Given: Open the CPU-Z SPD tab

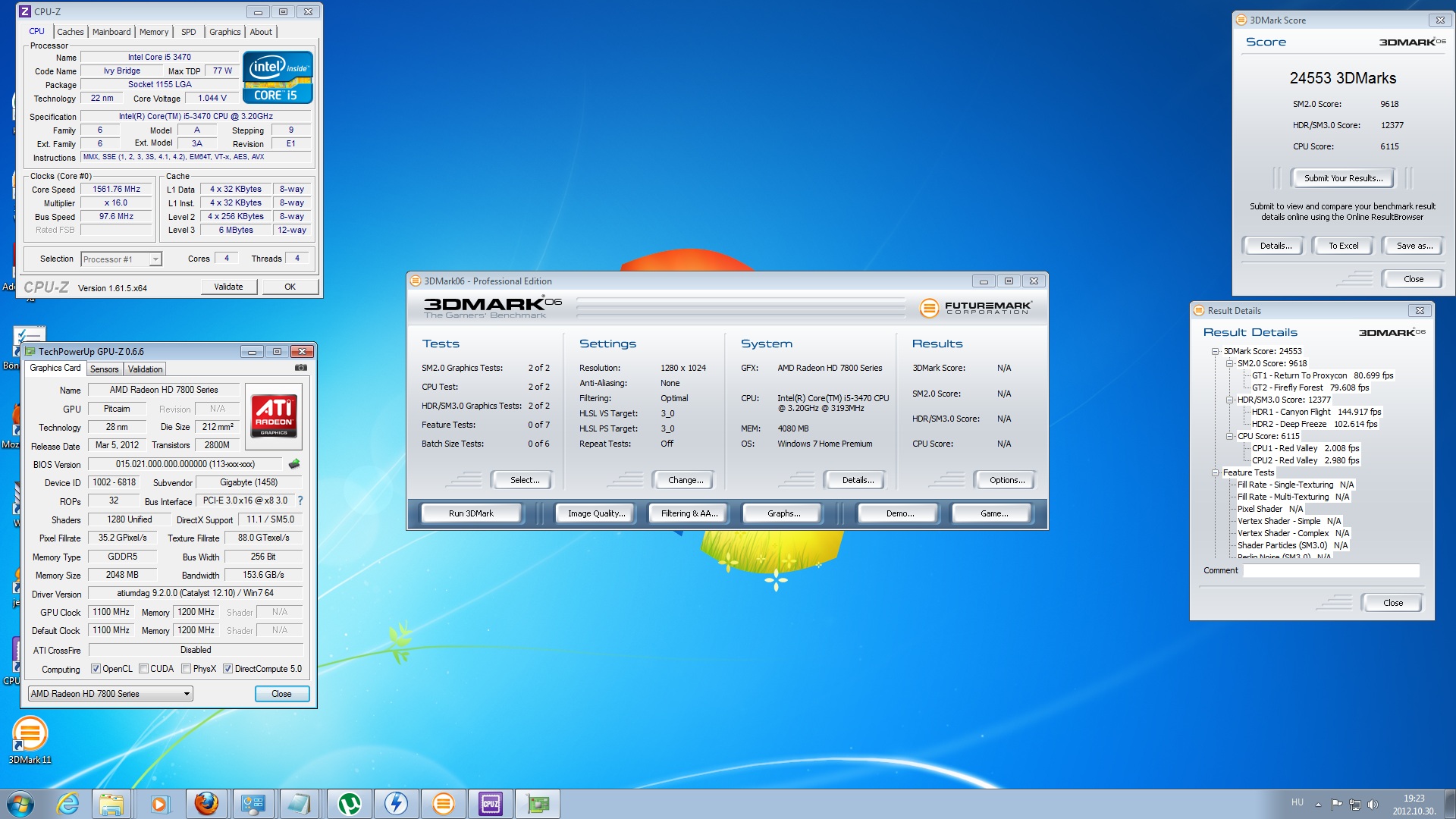Looking at the screenshot, I should click(x=189, y=32).
